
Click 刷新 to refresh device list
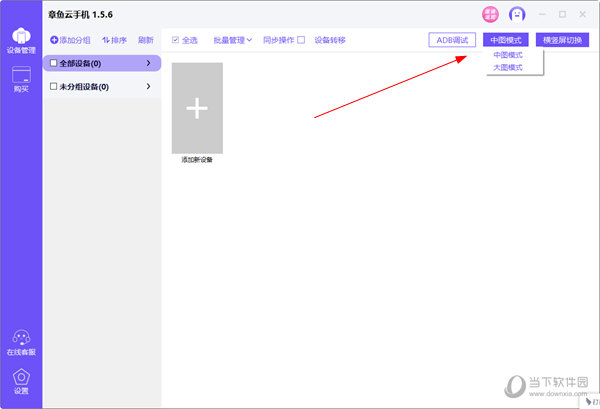(145, 40)
